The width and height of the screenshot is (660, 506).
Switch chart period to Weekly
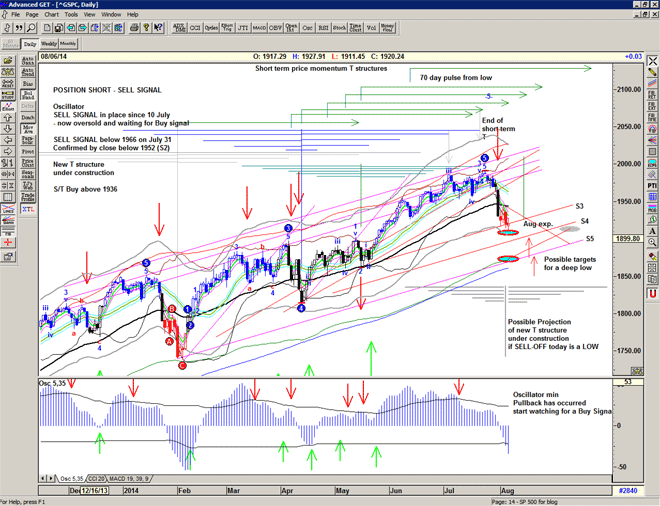click(x=48, y=44)
